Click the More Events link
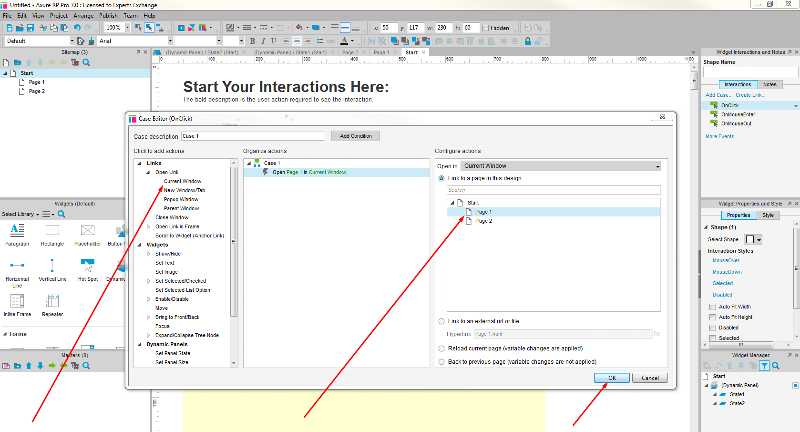 719,136
